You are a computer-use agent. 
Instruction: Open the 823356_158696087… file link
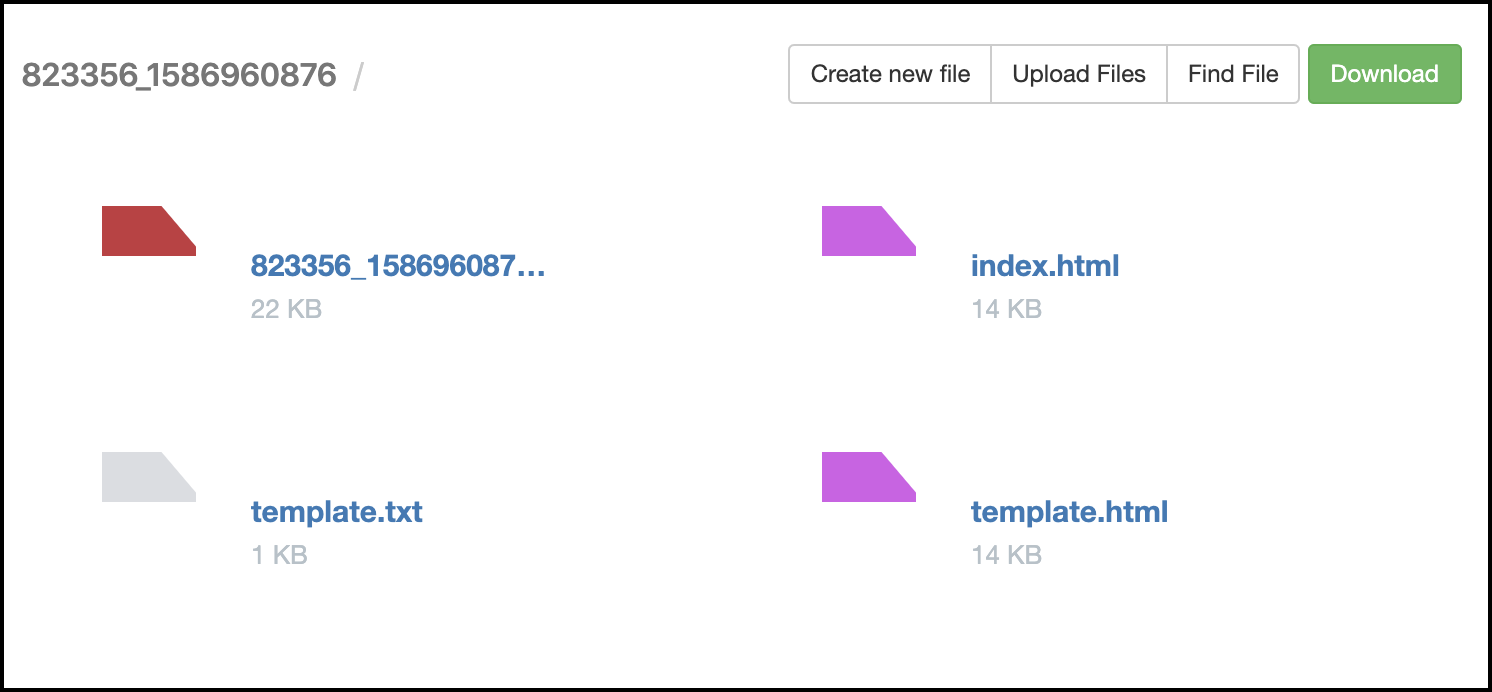[x=398, y=266]
